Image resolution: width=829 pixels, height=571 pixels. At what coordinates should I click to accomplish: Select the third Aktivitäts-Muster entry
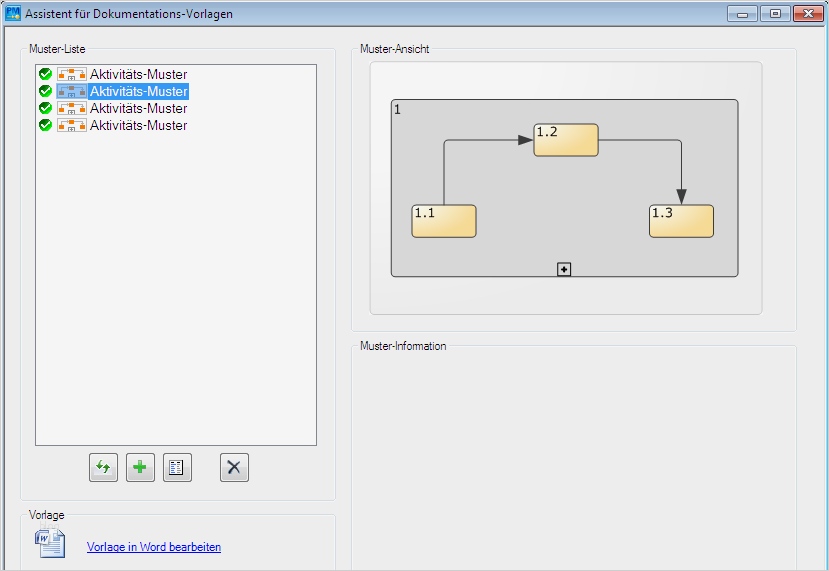click(138, 108)
